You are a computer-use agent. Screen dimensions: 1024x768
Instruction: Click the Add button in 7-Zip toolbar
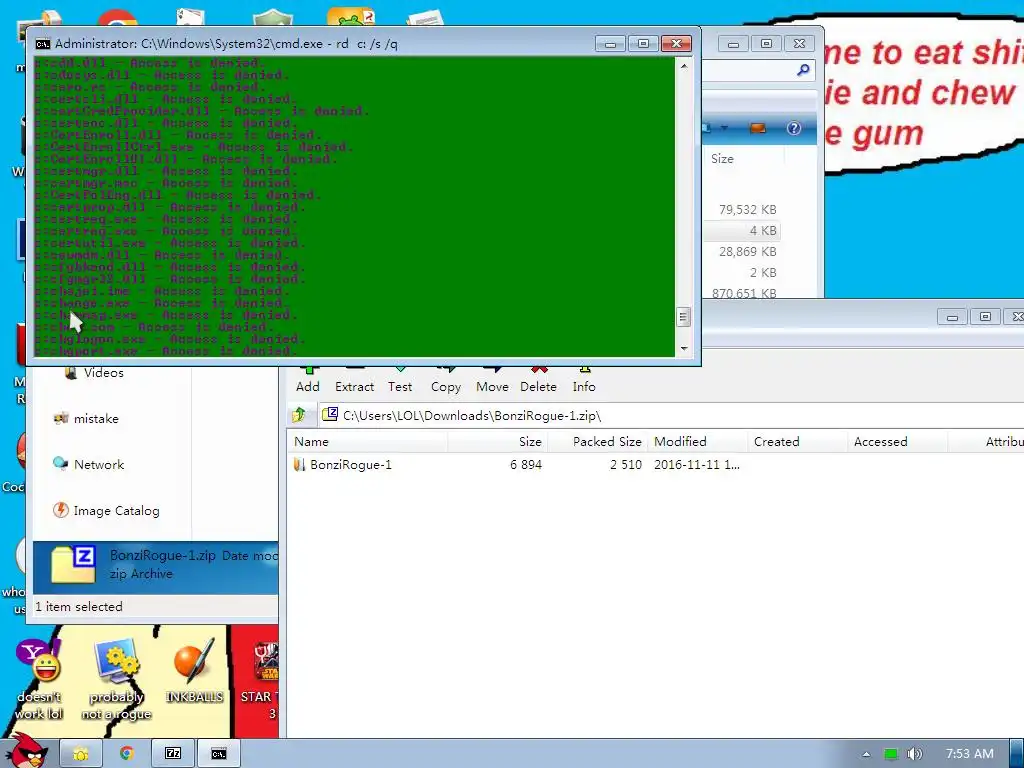308,381
